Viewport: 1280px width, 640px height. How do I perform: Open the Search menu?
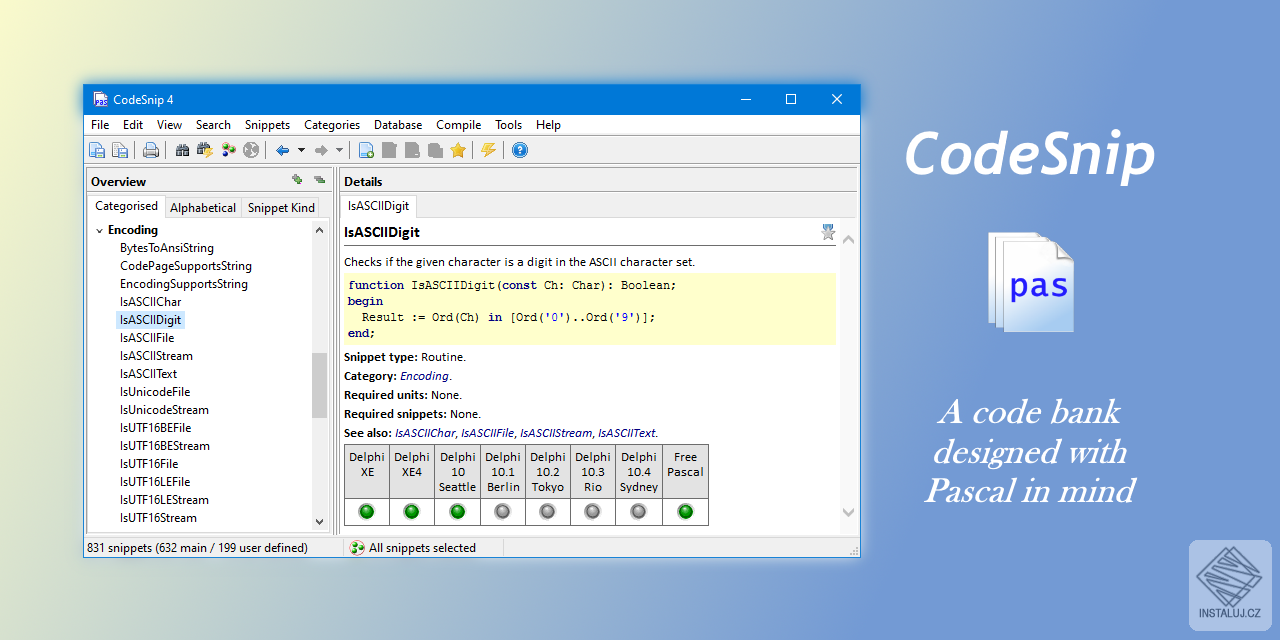(213, 125)
